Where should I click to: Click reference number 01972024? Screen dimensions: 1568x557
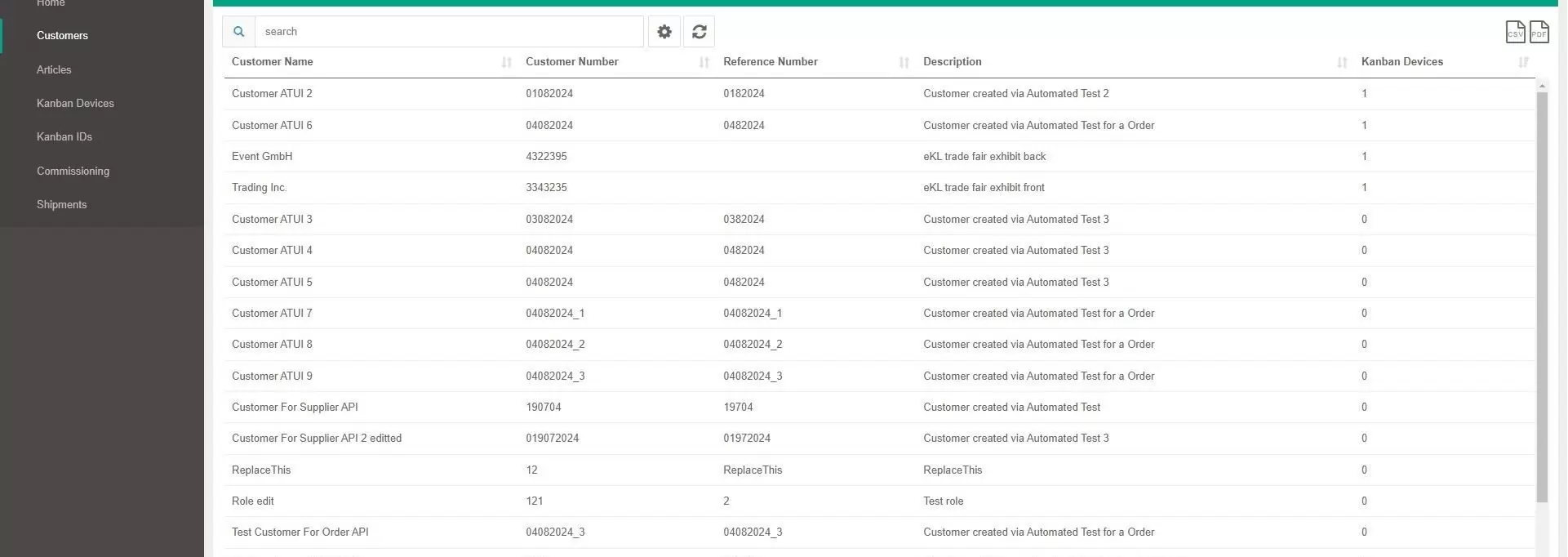click(x=747, y=439)
